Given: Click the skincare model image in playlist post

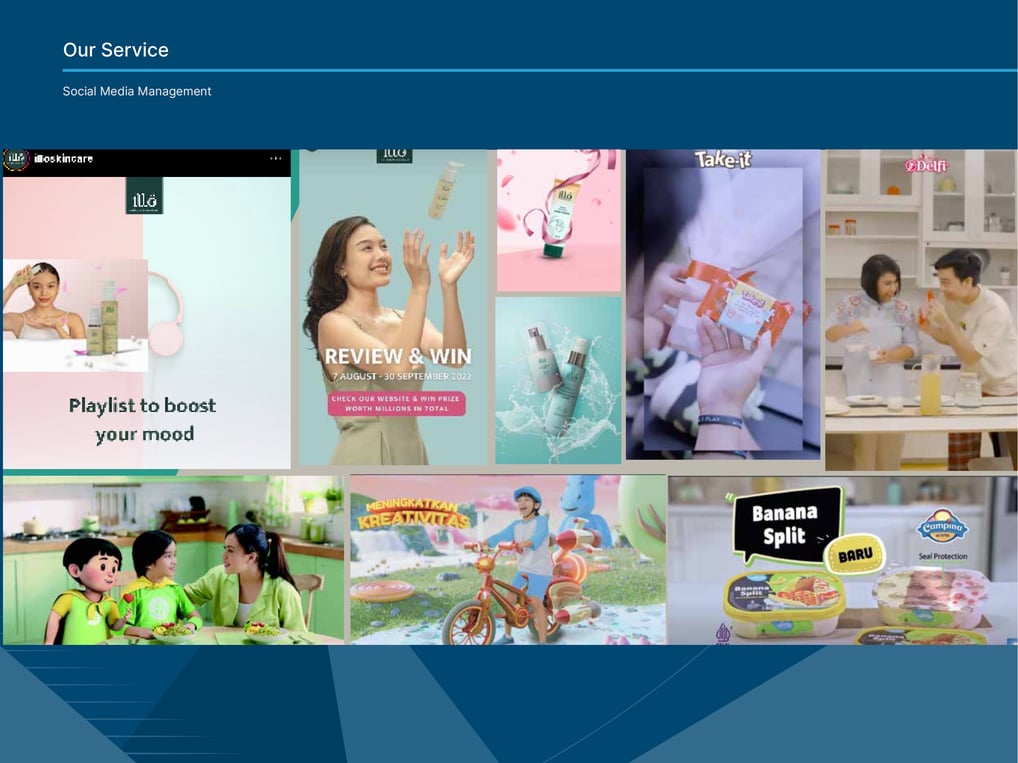Looking at the screenshot, I should click(75, 315).
